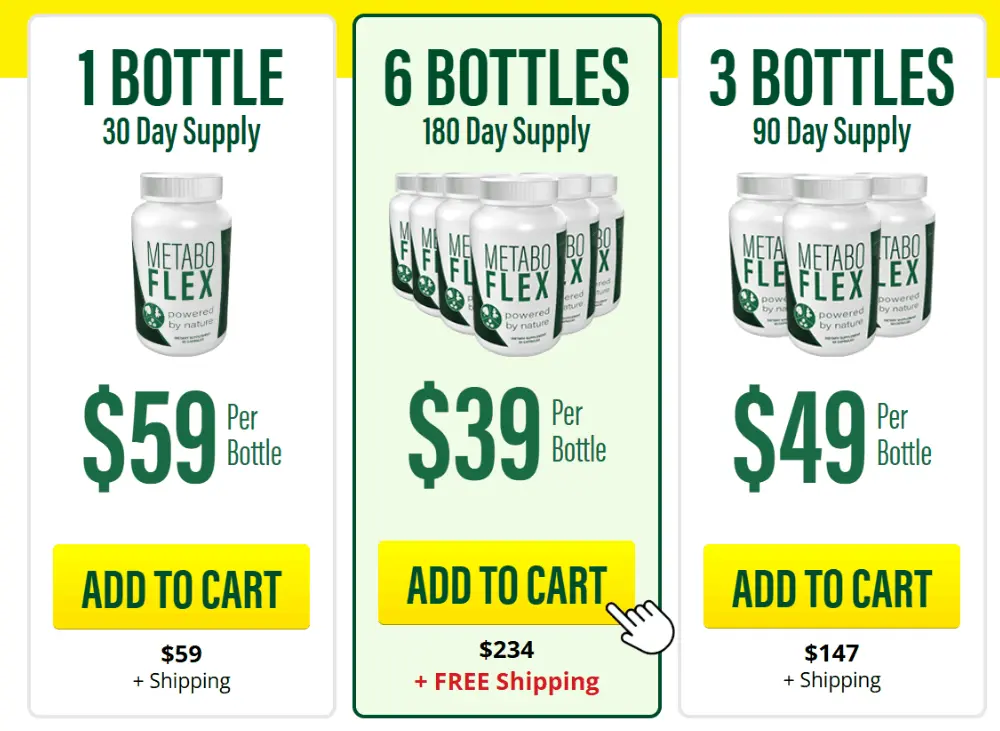1000x731 pixels.
Task: Click Add to Cart for 6 bottles
Action: [x=506, y=583]
